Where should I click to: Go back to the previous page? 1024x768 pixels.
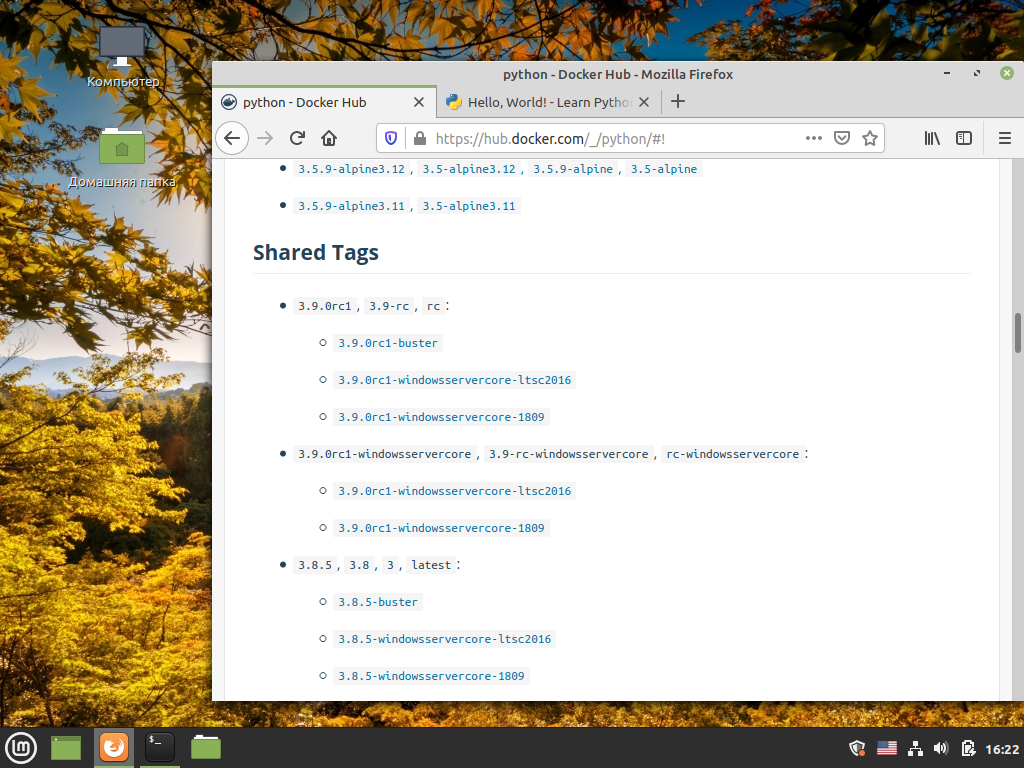point(232,138)
